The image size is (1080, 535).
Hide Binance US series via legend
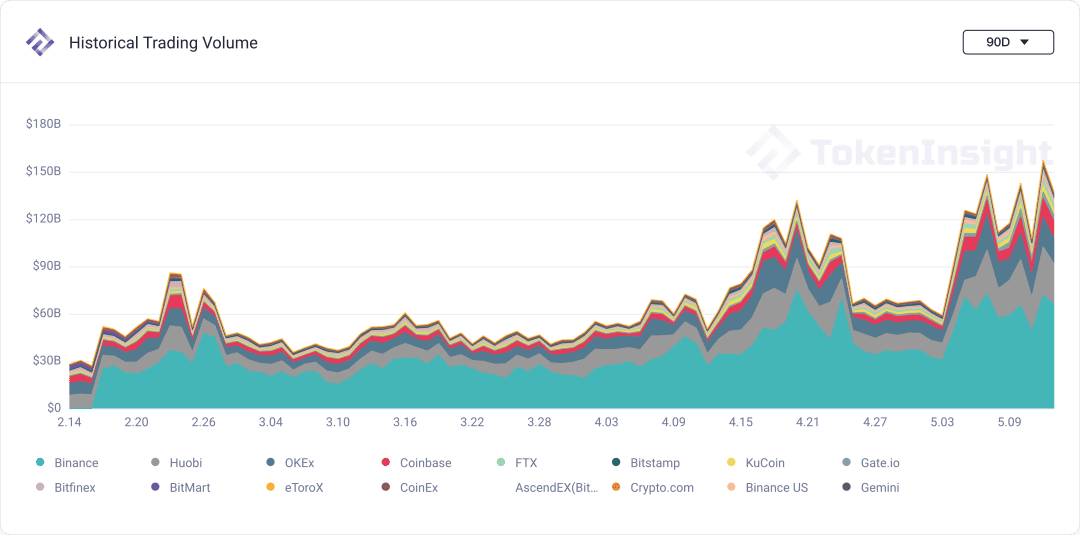pyautogui.click(x=767, y=487)
